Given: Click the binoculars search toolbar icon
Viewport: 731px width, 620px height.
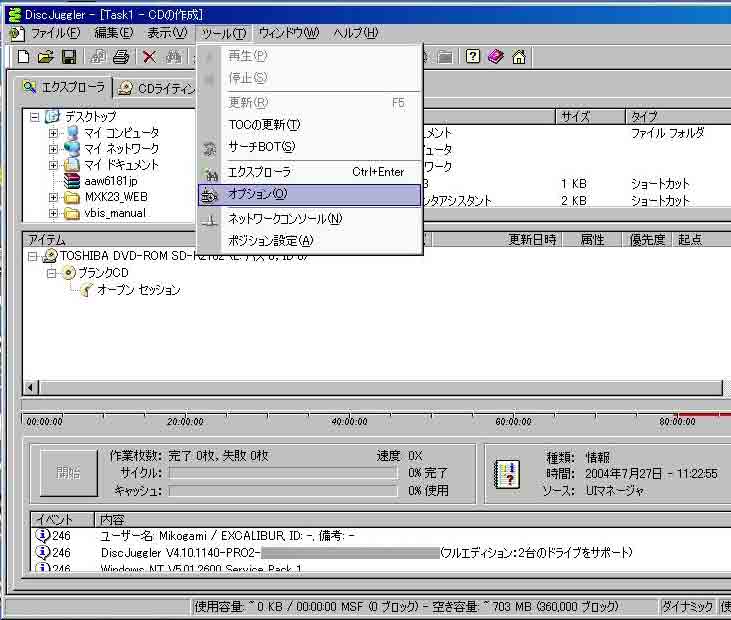Looking at the screenshot, I should (x=173, y=57).
